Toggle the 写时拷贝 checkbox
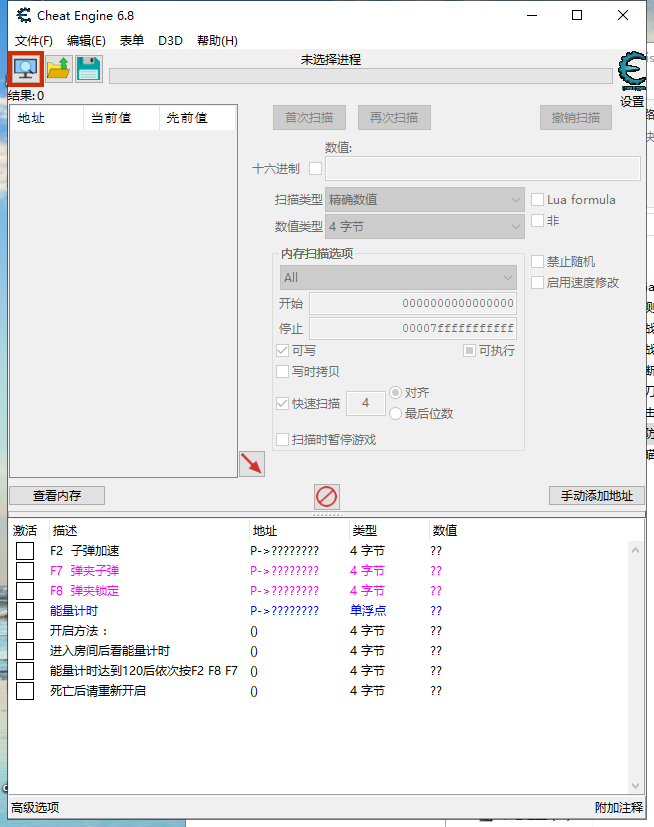The image size is (654, 827). point(283,372)
